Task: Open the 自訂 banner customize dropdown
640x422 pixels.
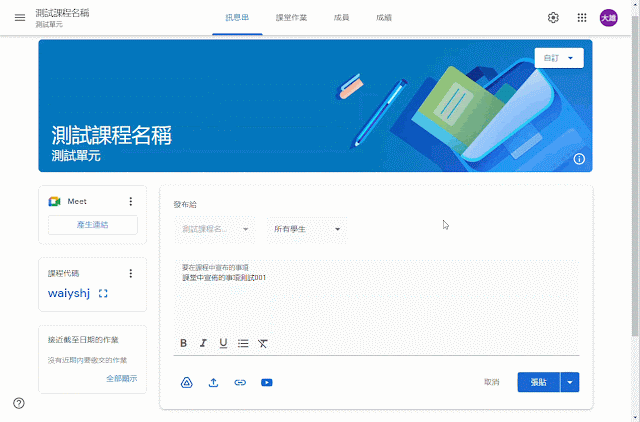Action: tap(559, 58)
